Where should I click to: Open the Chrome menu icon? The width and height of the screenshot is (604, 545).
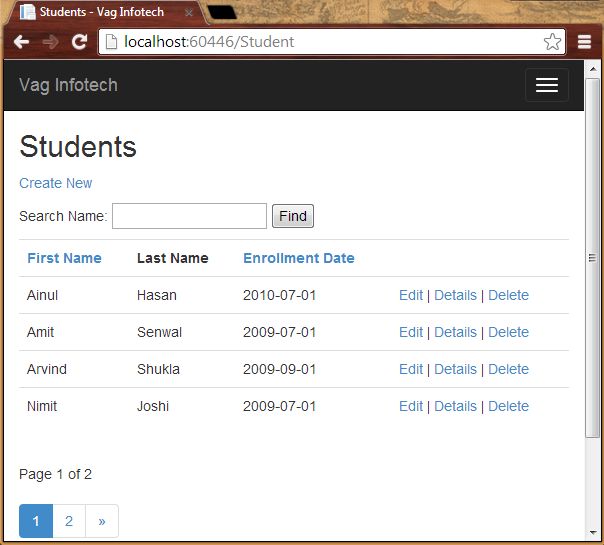[x=584, y=42]
